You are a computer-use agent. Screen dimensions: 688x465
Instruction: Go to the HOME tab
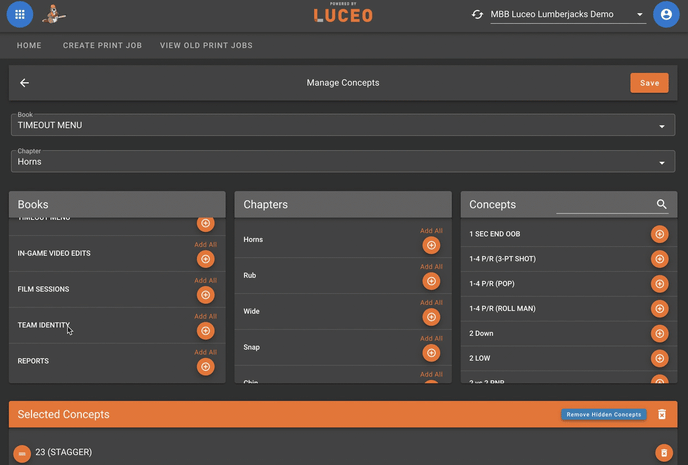point(29,45)
